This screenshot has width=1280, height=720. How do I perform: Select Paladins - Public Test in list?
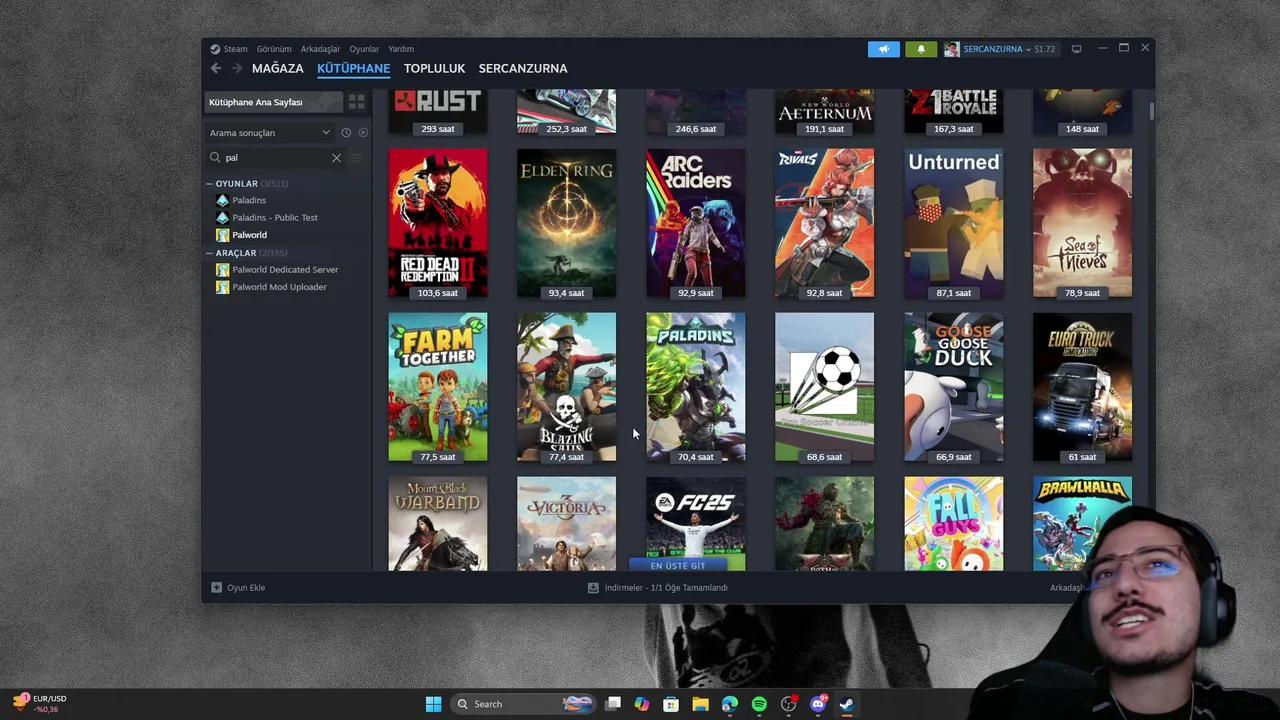pos(275,218)
